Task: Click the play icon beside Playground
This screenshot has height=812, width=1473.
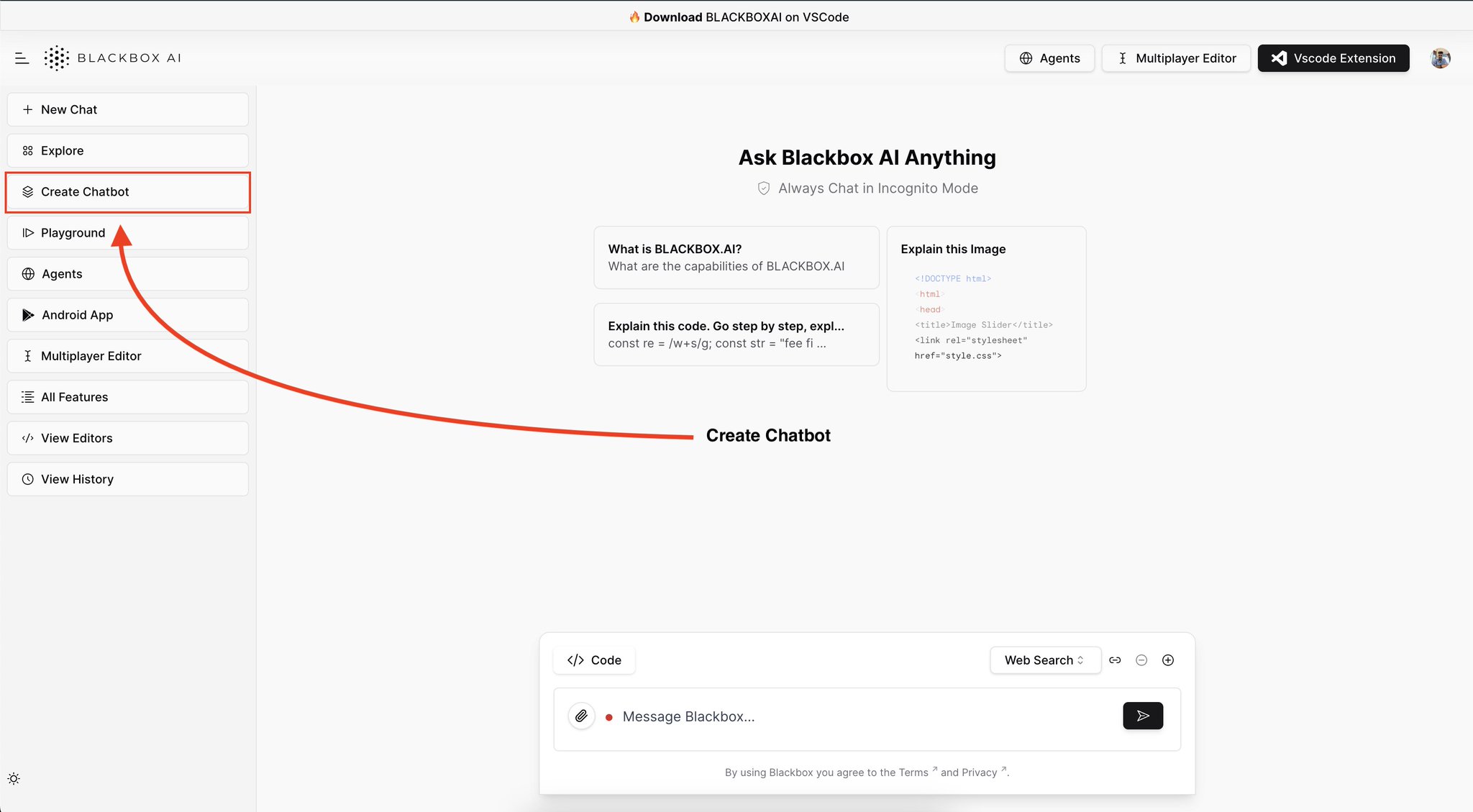Action: pos(27,233)
